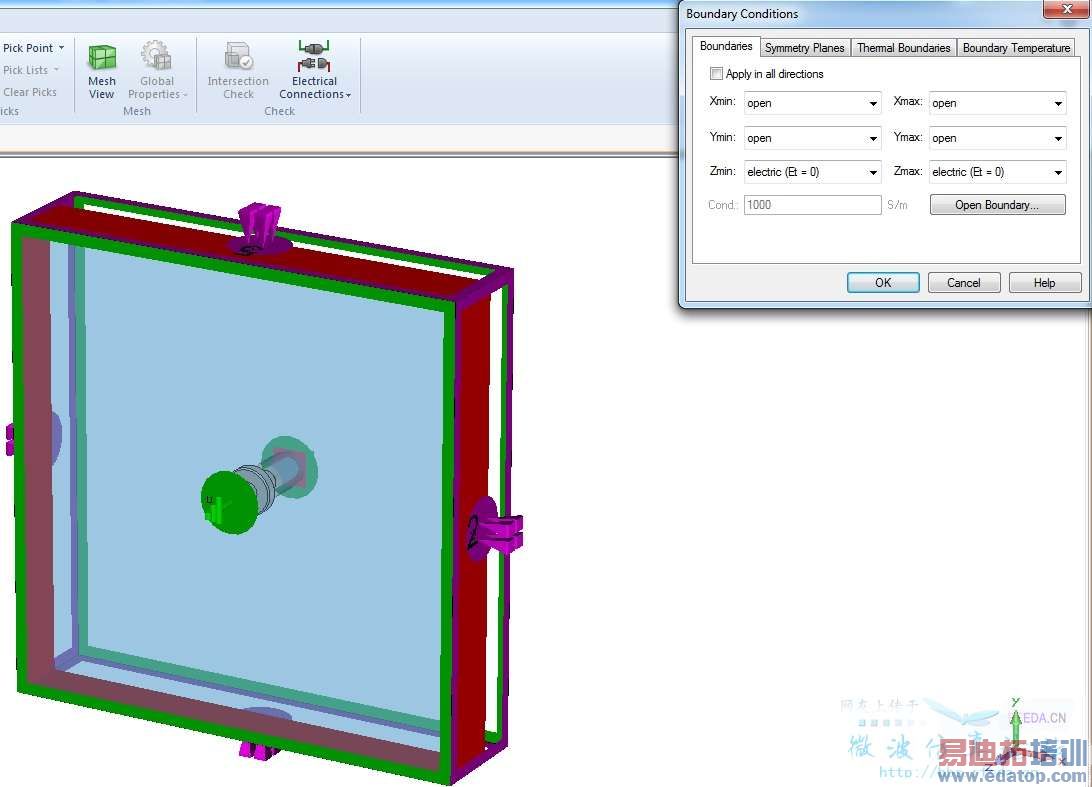Open Global Properties mesh settings
1092x787 pixels.
(x=157, y=72)
